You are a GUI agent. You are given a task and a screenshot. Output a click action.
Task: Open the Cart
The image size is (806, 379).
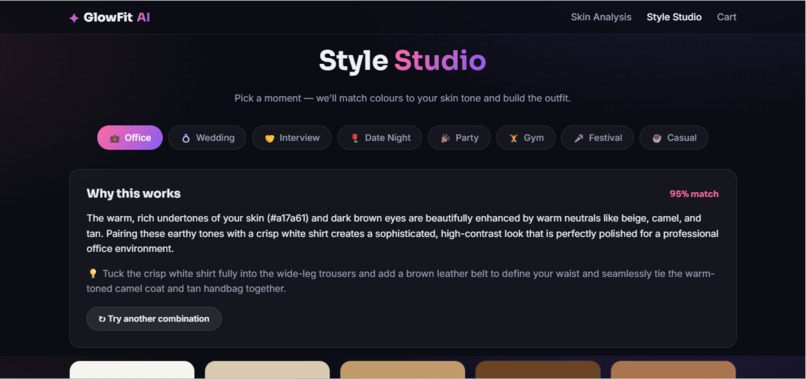click(x=726, y=17)
